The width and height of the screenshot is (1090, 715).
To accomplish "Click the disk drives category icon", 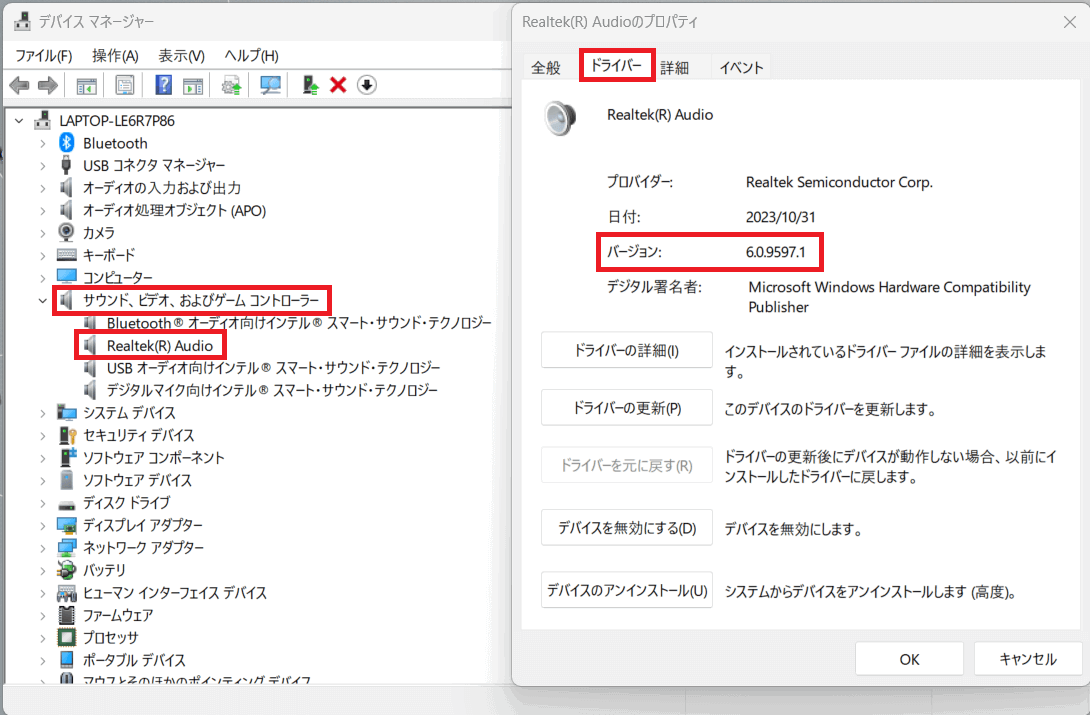I will [x=67, y=504].
